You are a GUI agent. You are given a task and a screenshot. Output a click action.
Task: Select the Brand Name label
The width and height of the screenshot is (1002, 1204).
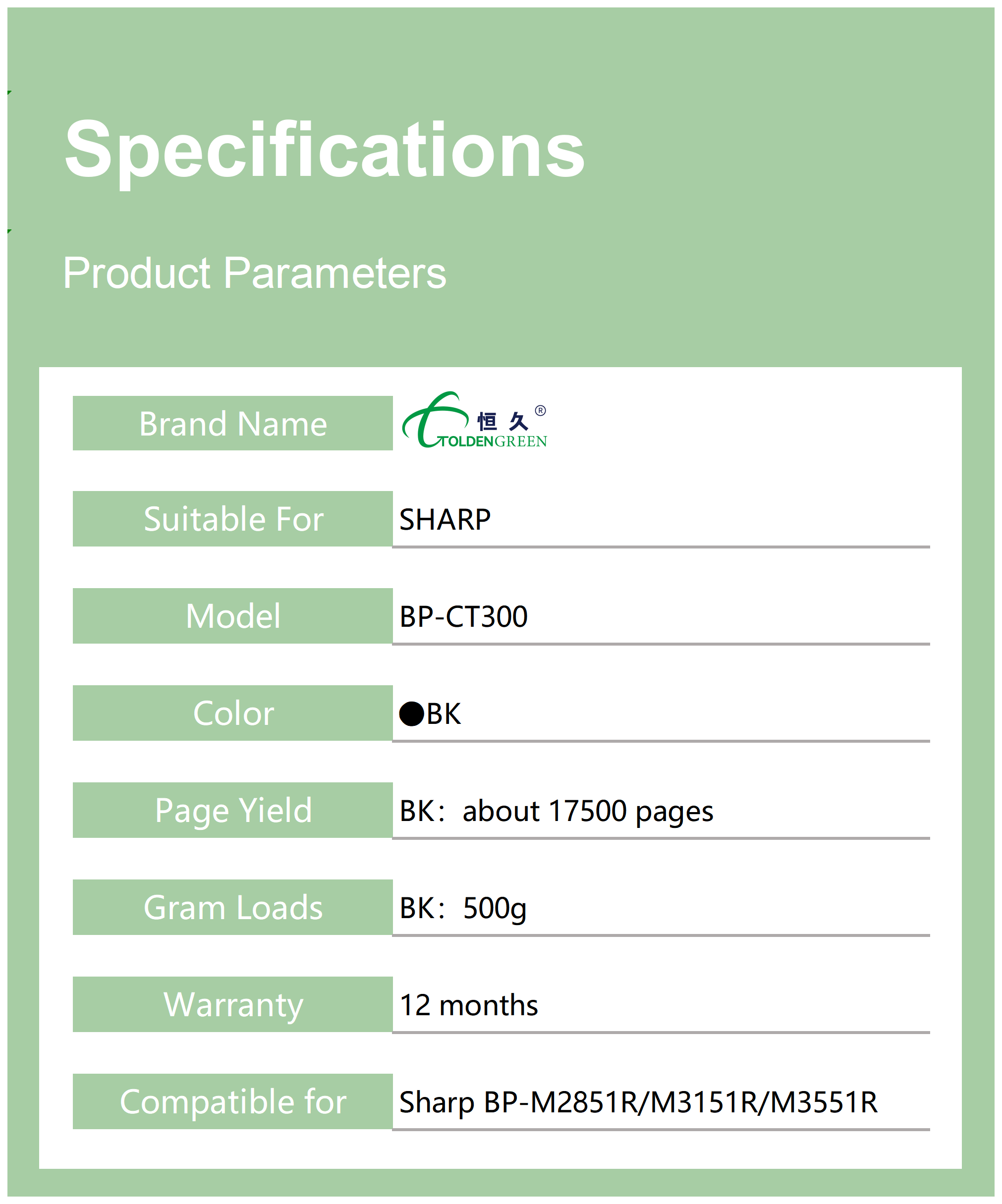tap(233, 424)
